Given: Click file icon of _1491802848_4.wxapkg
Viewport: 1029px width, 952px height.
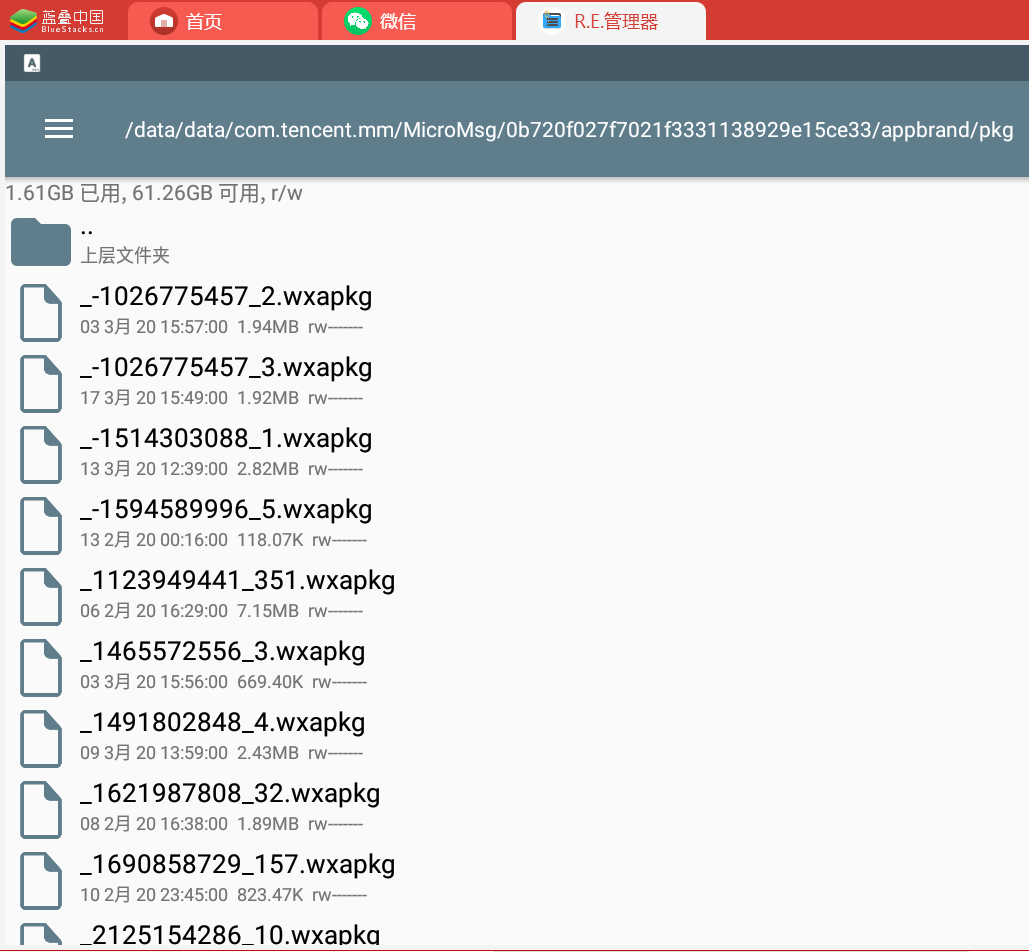Looking at the screenshot, I should (41, 739).
